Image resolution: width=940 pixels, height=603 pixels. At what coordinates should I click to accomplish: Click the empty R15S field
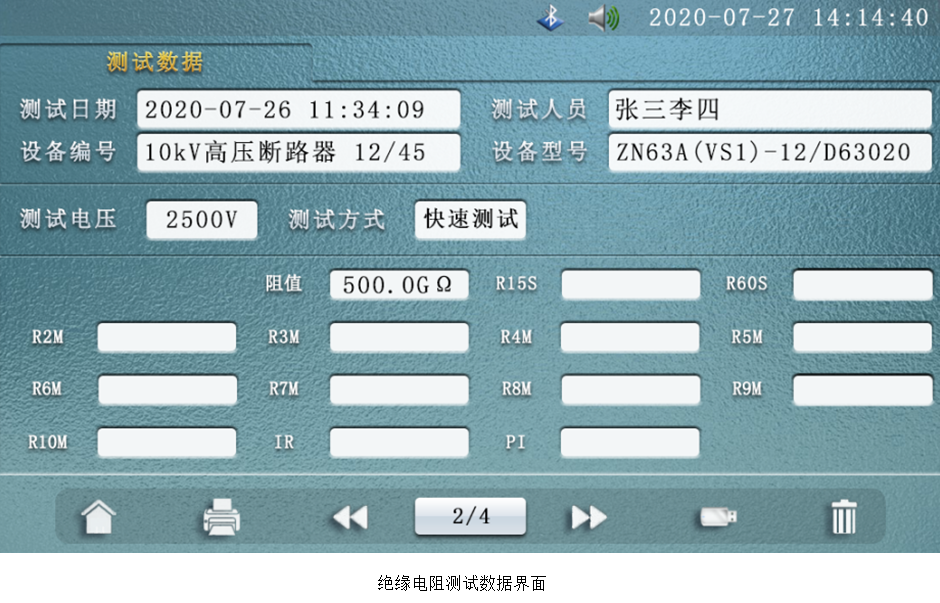click(x=631, y=285)
